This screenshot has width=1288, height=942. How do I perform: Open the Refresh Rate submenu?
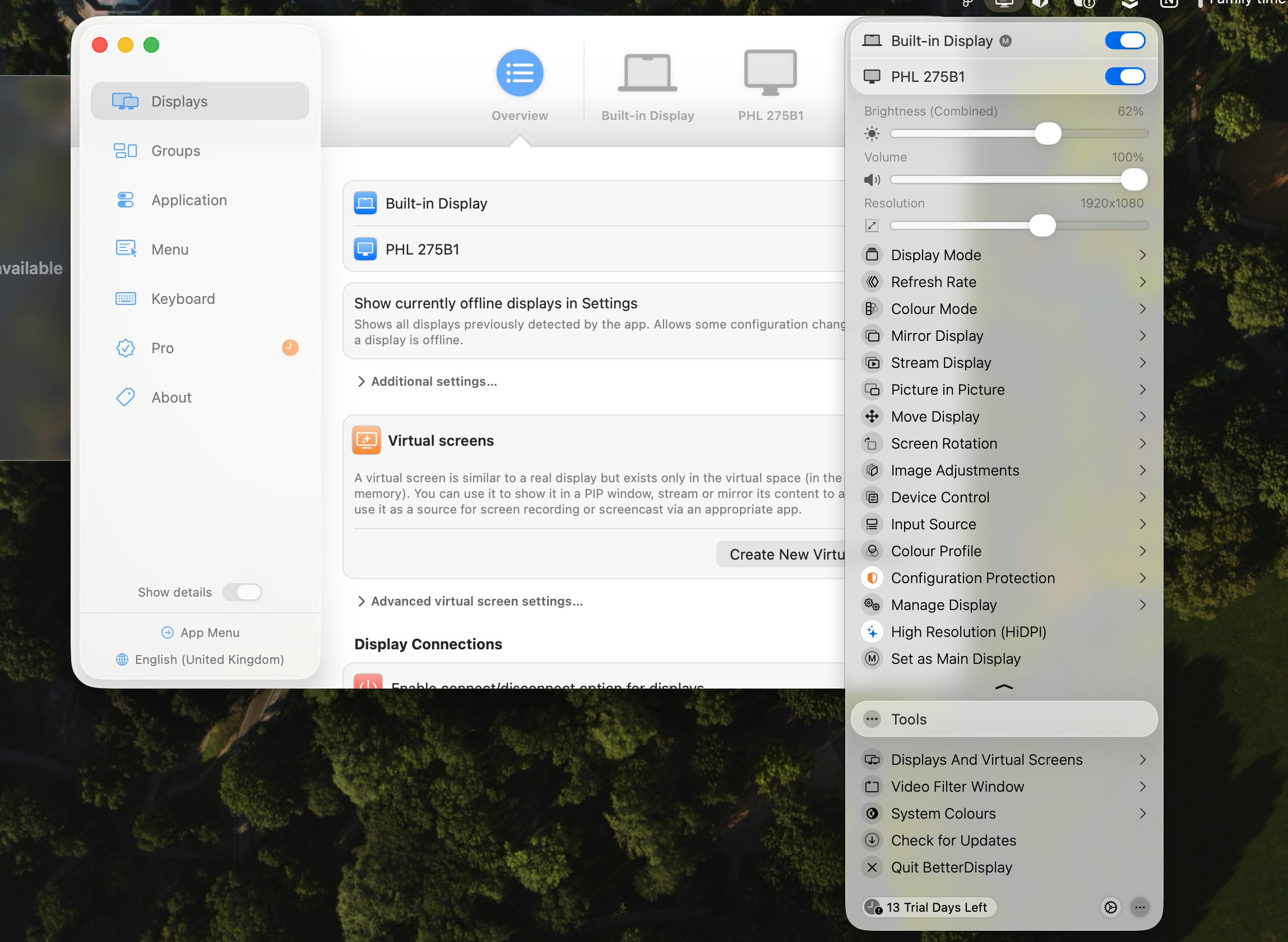pos(933,281)
